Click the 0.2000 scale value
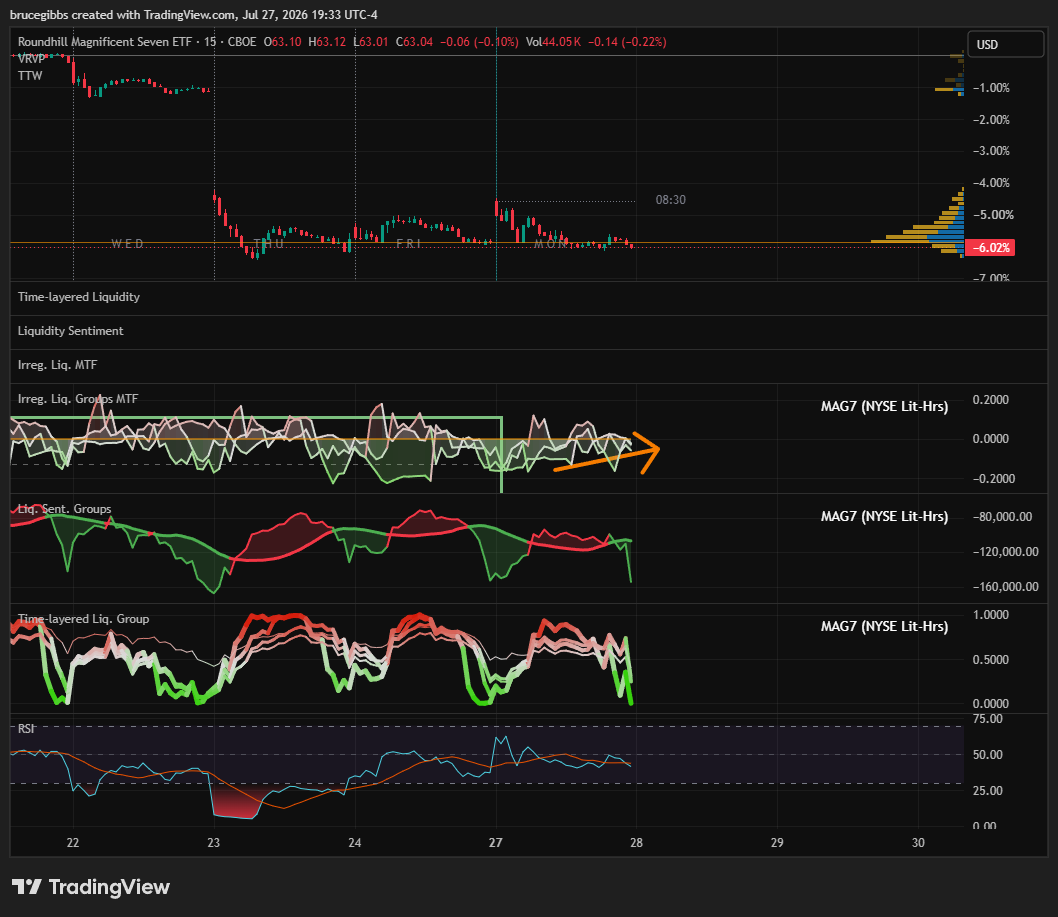The image size is (1058, 917). click(991, 399)
